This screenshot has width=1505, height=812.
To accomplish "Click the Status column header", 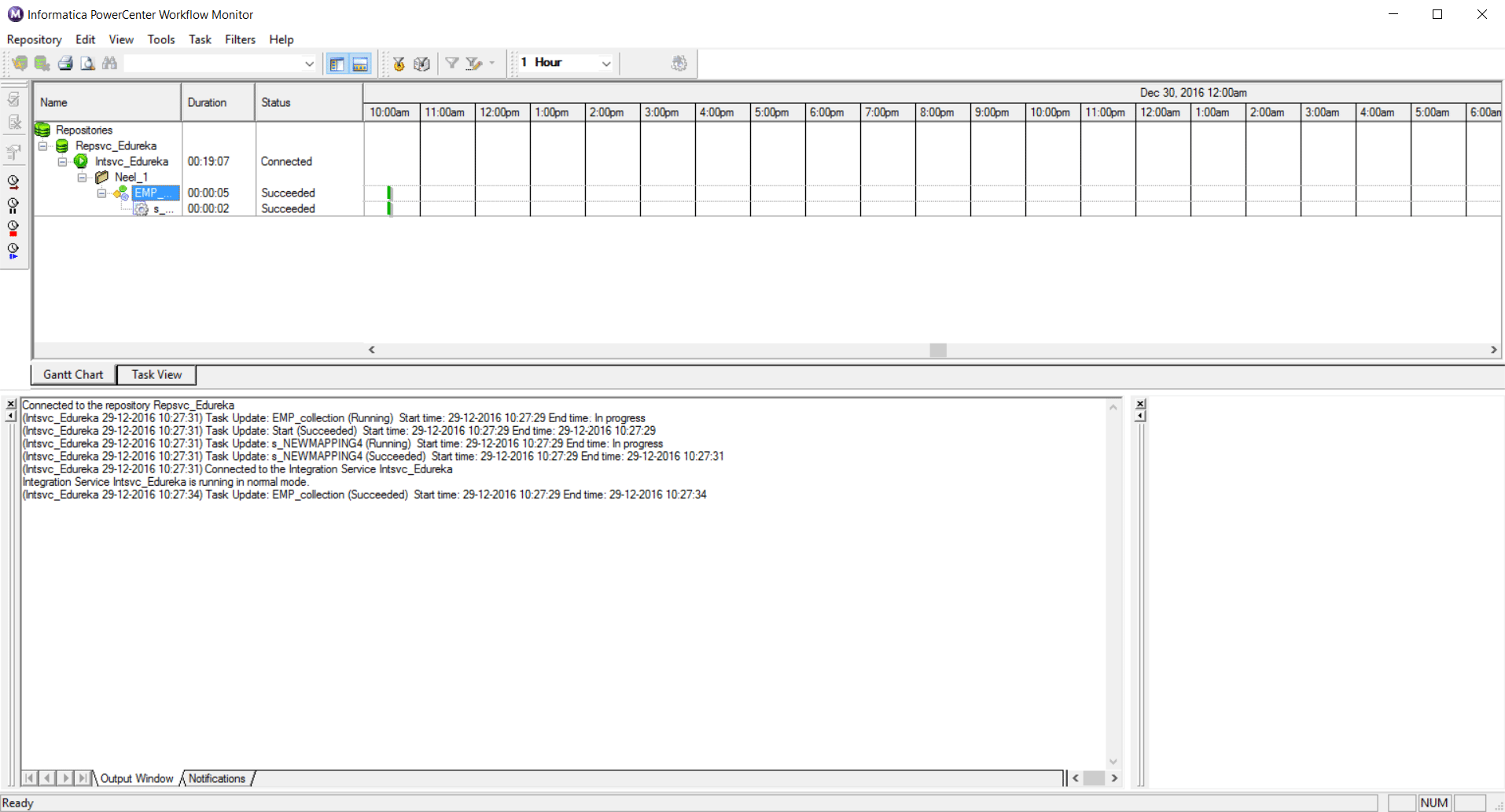I will (x=309, y=102).
